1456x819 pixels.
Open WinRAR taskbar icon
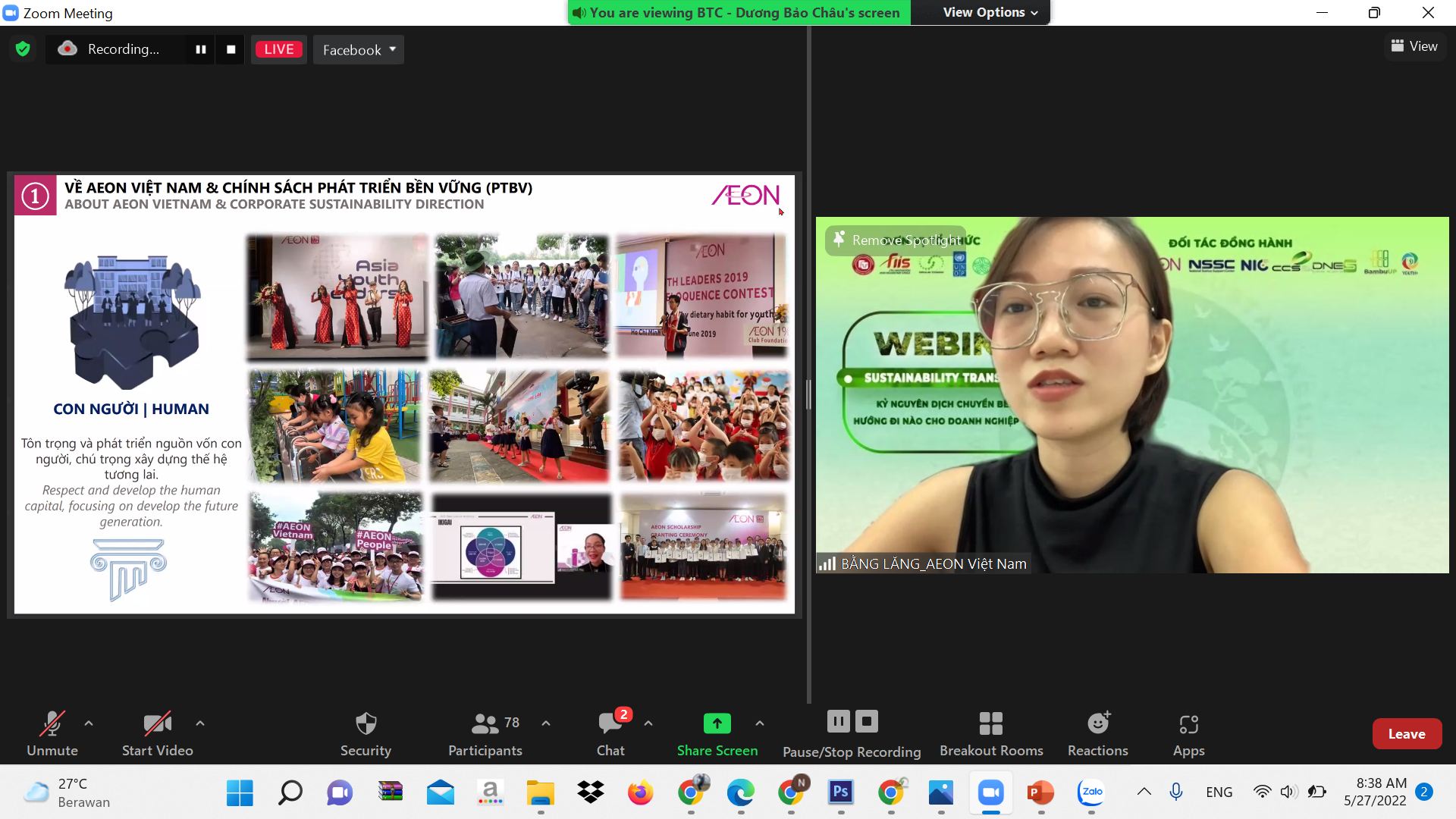(390, 792)
